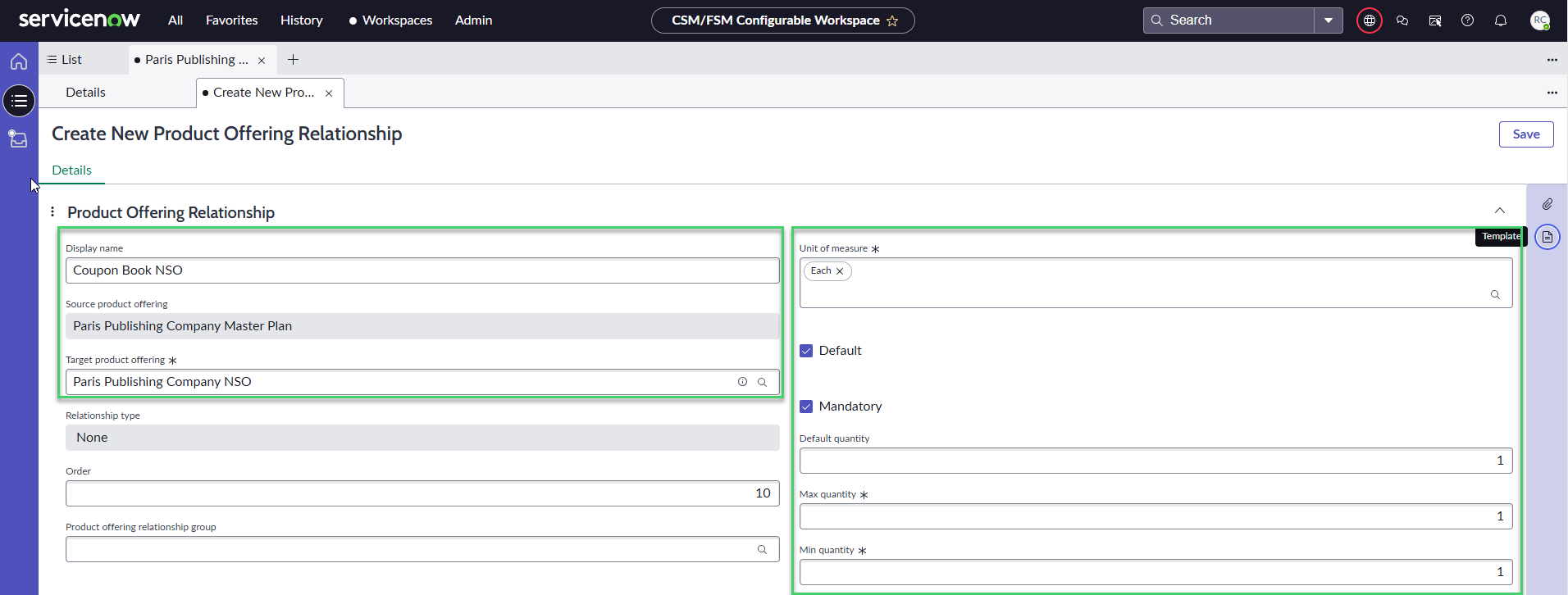Open the help question mark icon
The image size is (1568, 595).
[1467, 20]
